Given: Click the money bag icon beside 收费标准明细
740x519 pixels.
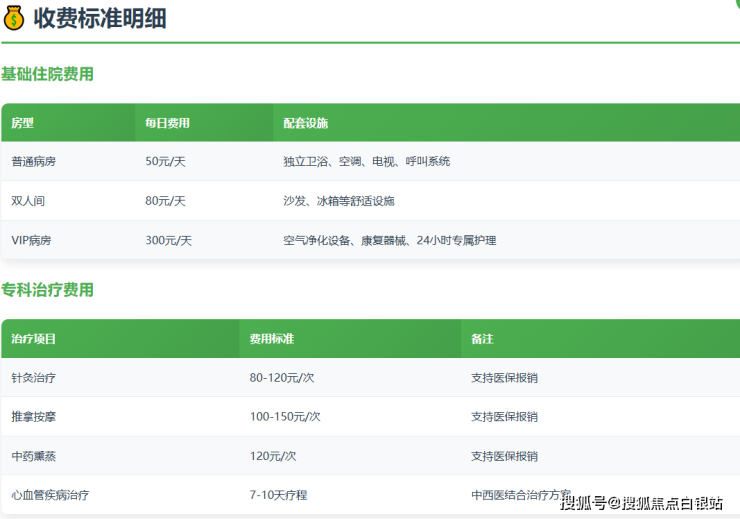Looking at the screenshot, I should 14,18.
